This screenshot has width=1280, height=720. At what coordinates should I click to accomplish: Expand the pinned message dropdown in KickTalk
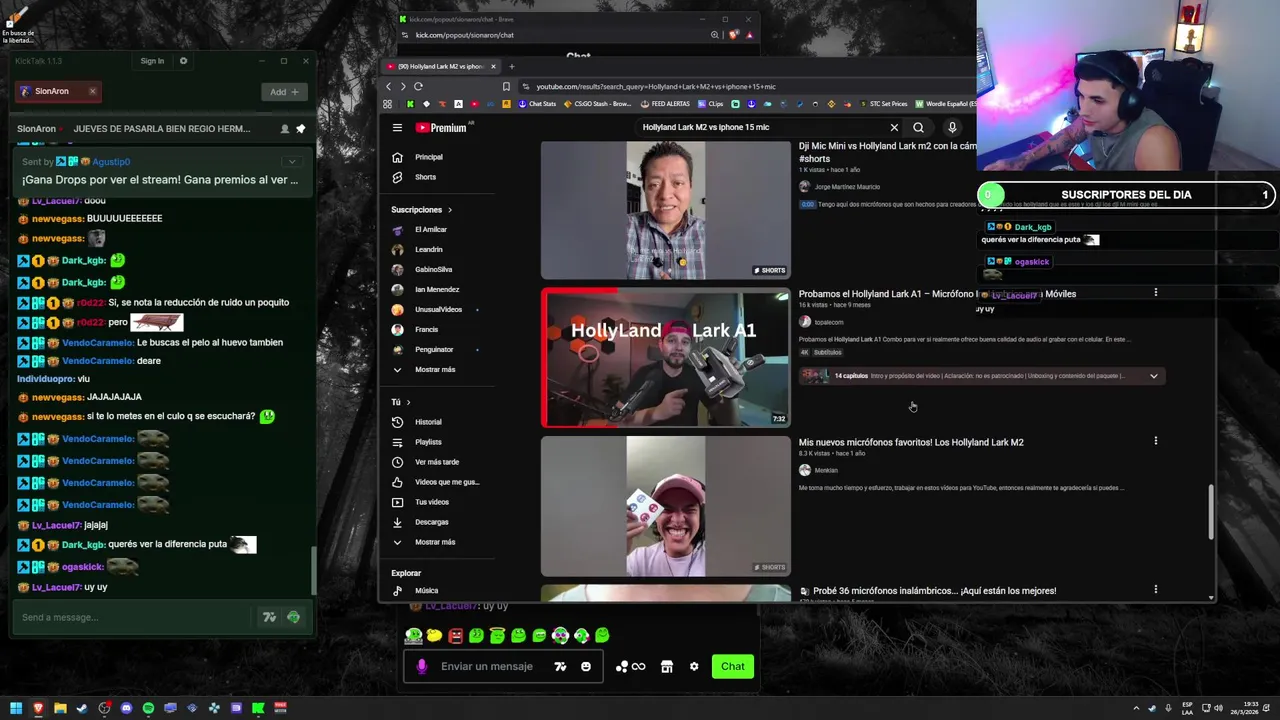(292, 162)
